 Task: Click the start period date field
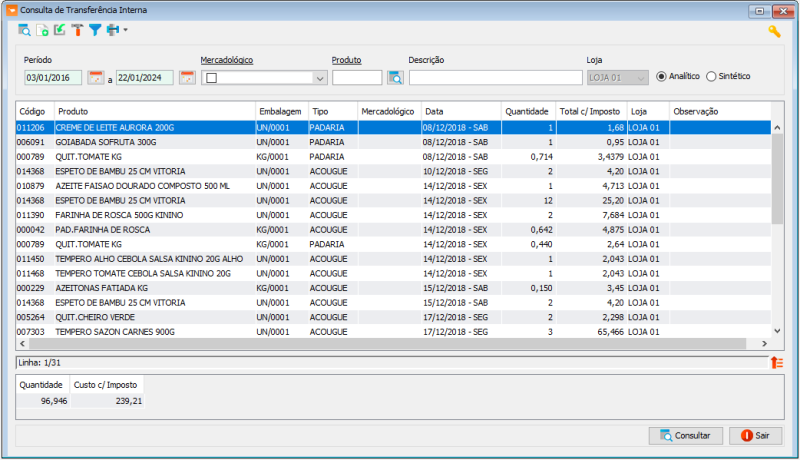click(53, 78)
